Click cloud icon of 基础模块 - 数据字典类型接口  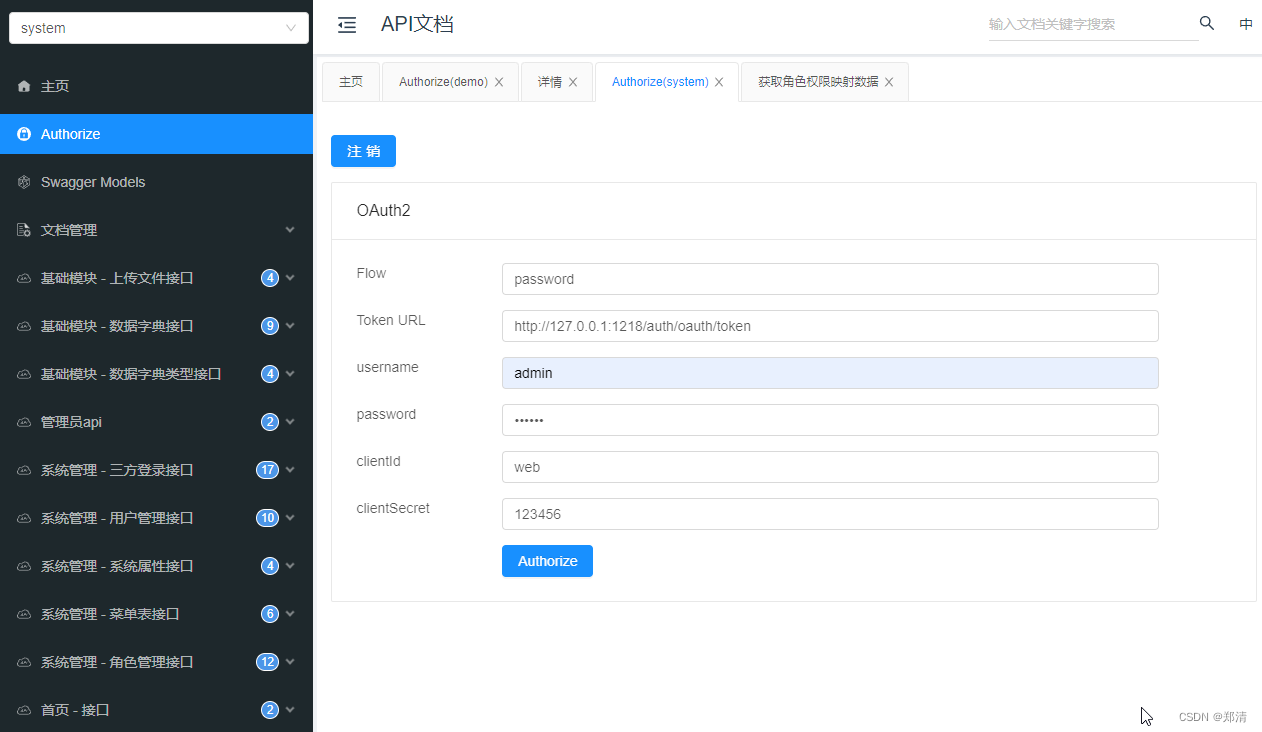(24, 375)
